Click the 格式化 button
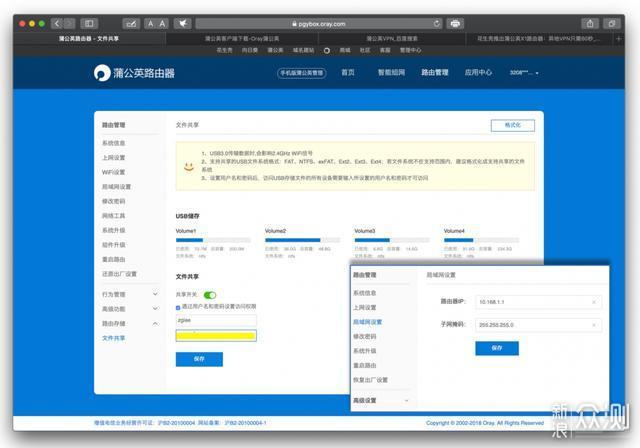 click(x=513, y=125)
